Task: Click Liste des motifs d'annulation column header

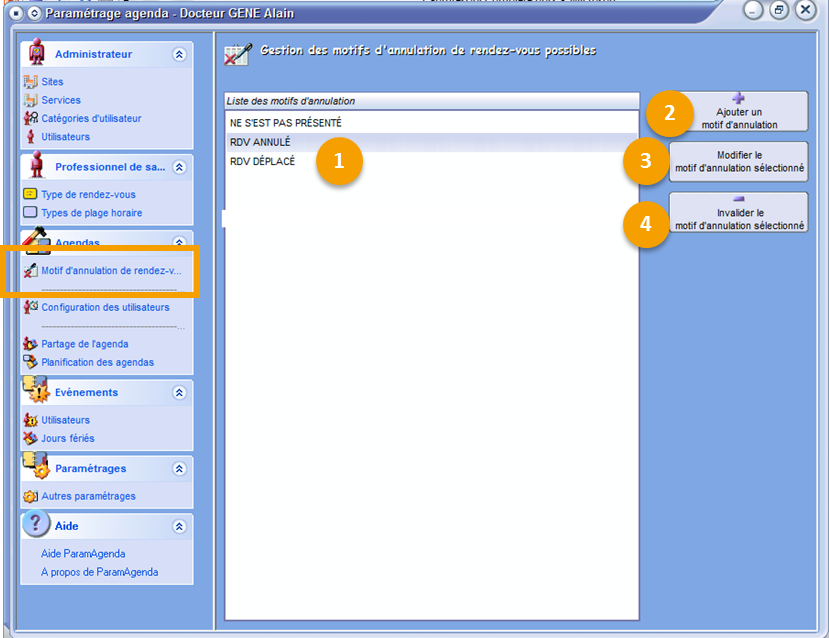Action: 431,101
